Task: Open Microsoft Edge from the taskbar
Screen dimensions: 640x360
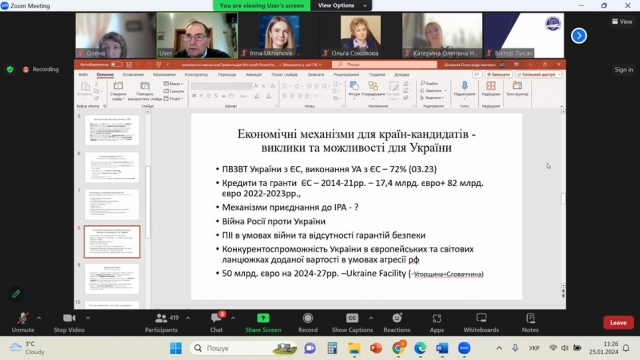Action: click(x=420, y=348)
